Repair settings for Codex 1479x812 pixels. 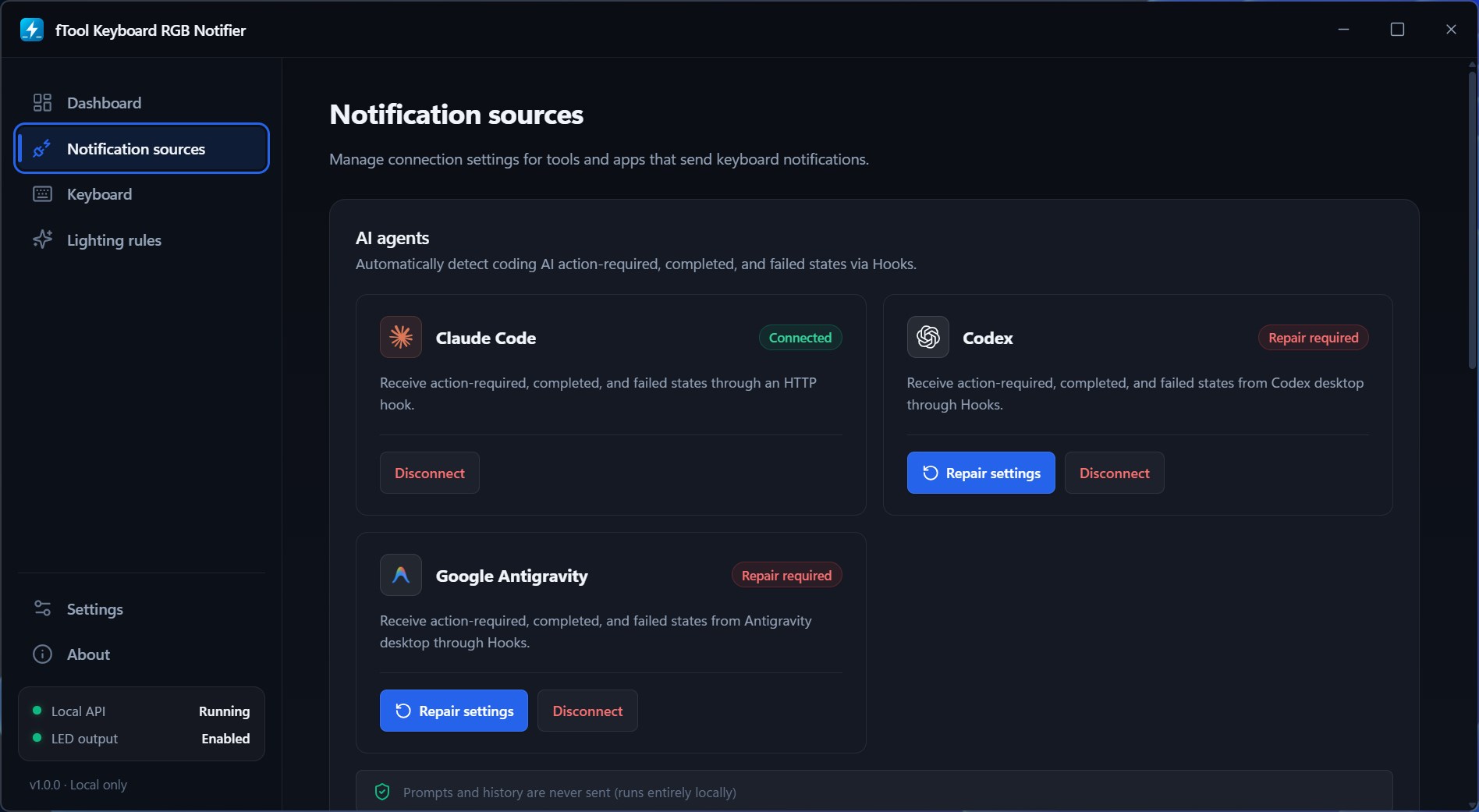pos(981,473)
